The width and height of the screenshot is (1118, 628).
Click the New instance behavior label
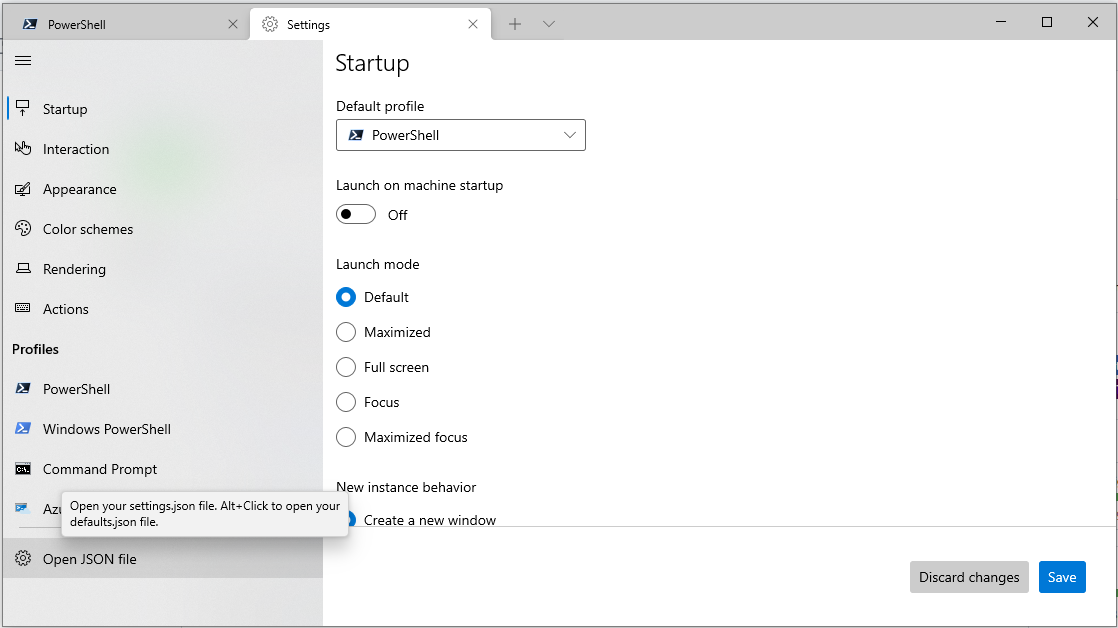coord(406,488)
